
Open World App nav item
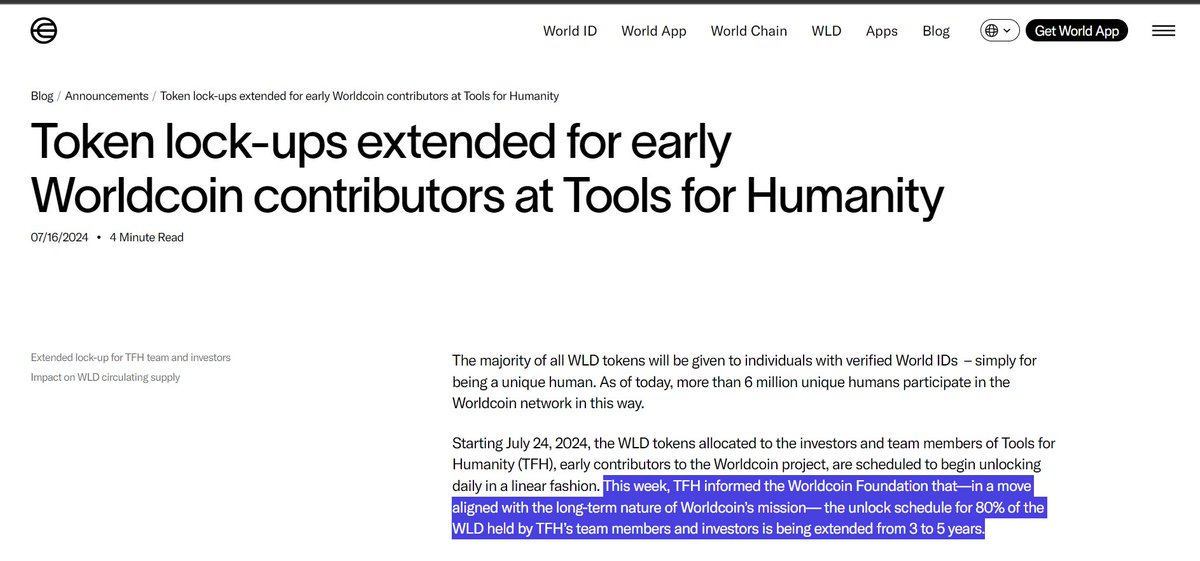(x=654, y=31)
